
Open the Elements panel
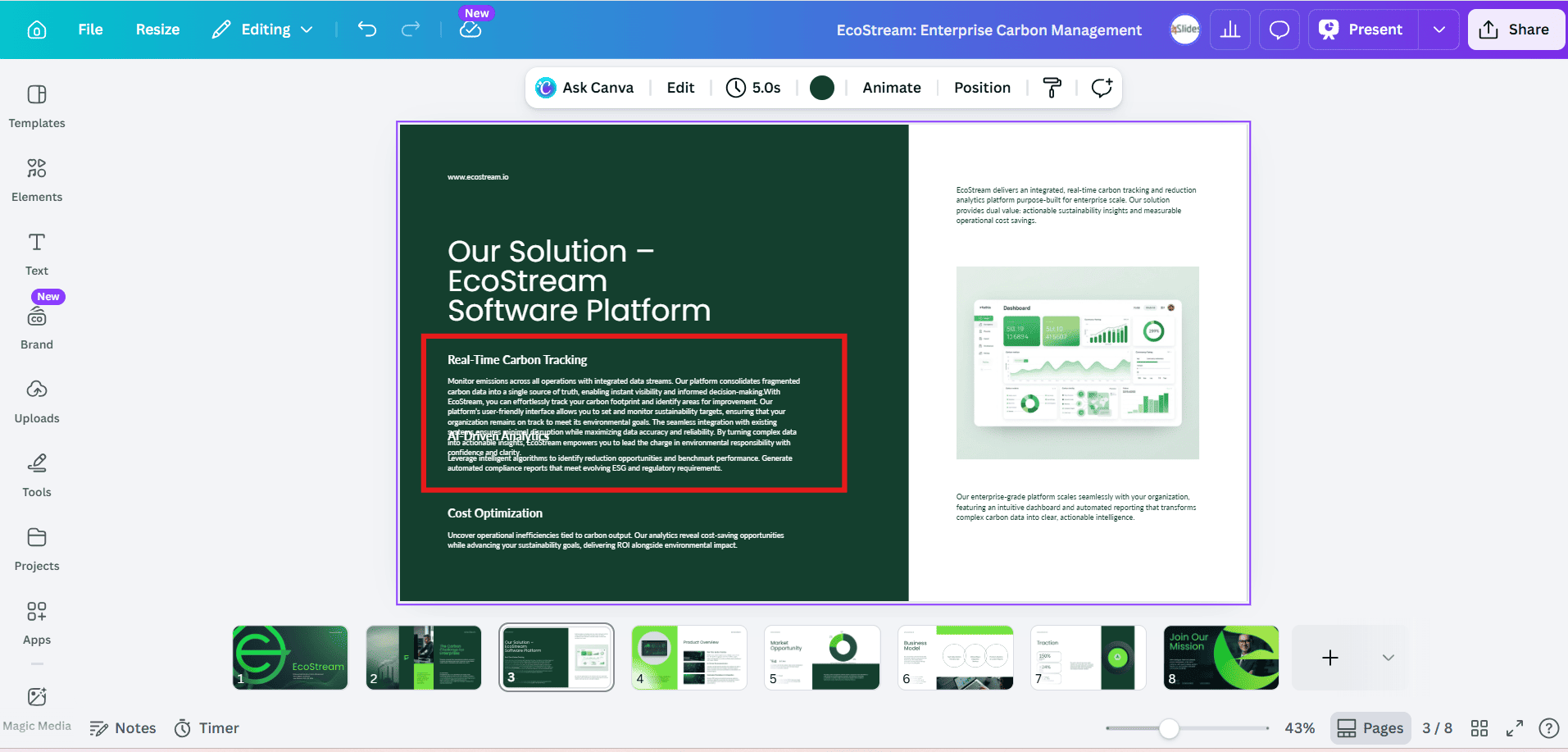pyautogui.click(x=37, y=180)
